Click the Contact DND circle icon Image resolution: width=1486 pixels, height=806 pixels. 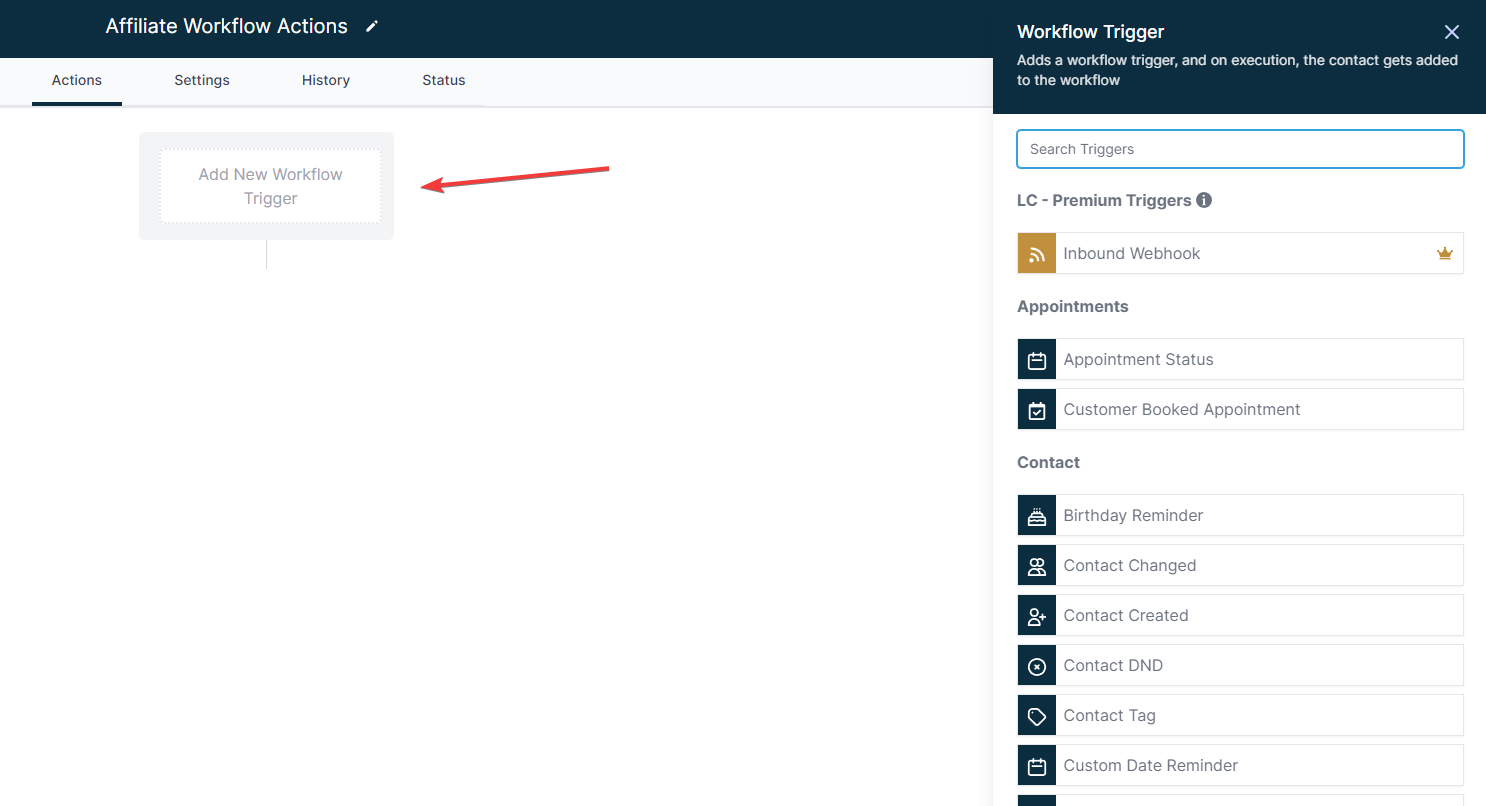1037,665
